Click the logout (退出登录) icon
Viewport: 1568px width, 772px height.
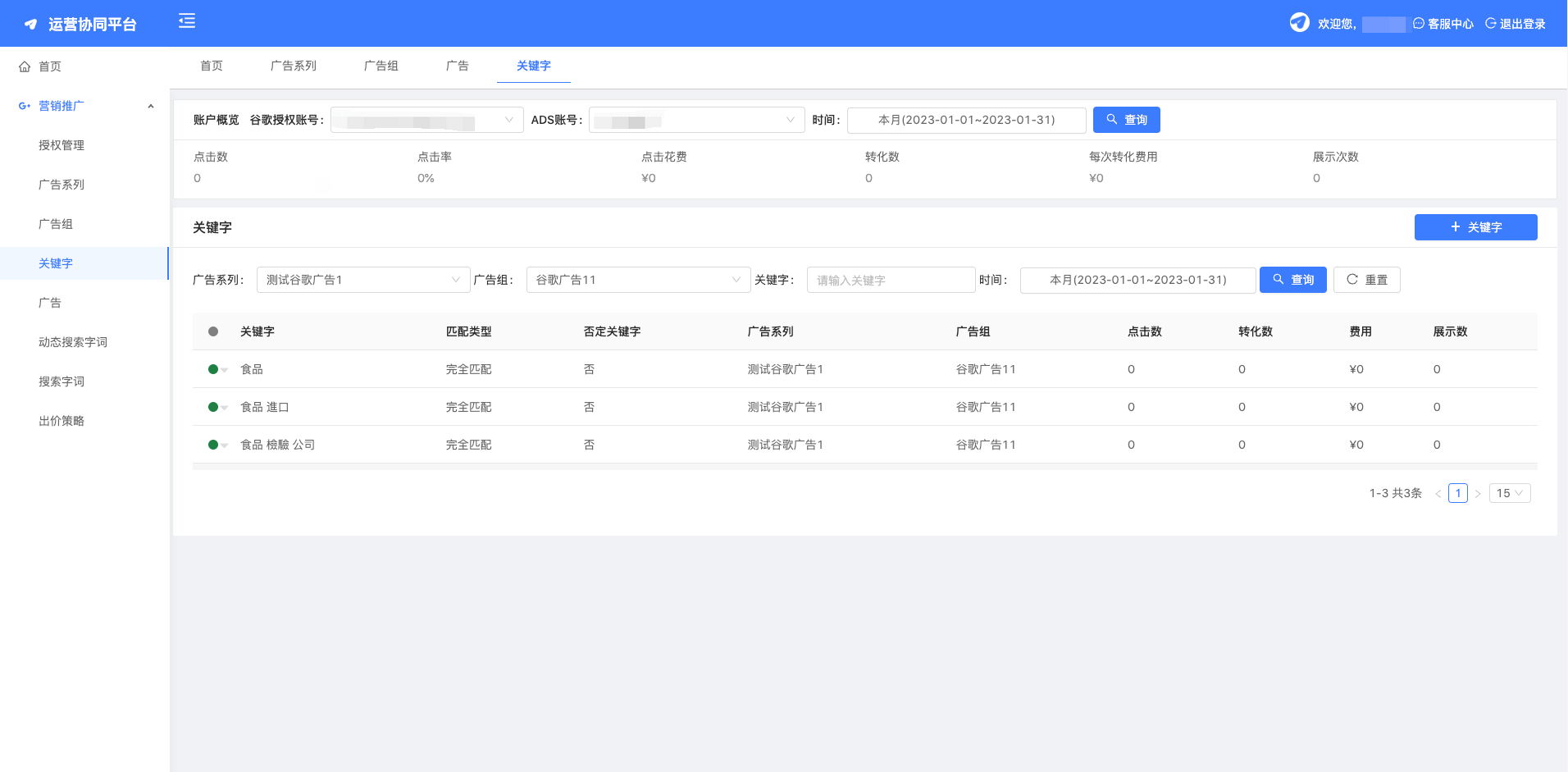[x=1491, y=24]
